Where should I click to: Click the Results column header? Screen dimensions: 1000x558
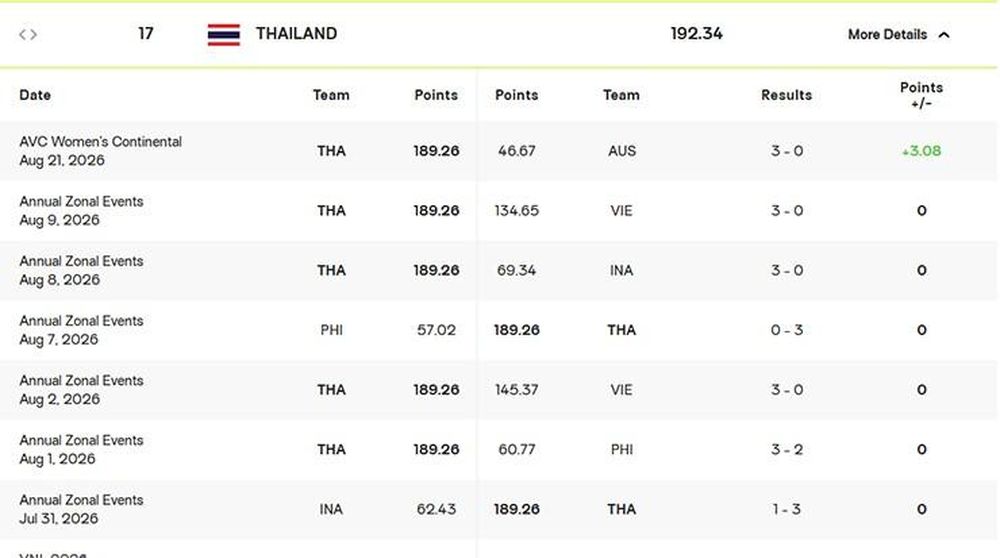[x=786, y=95]
